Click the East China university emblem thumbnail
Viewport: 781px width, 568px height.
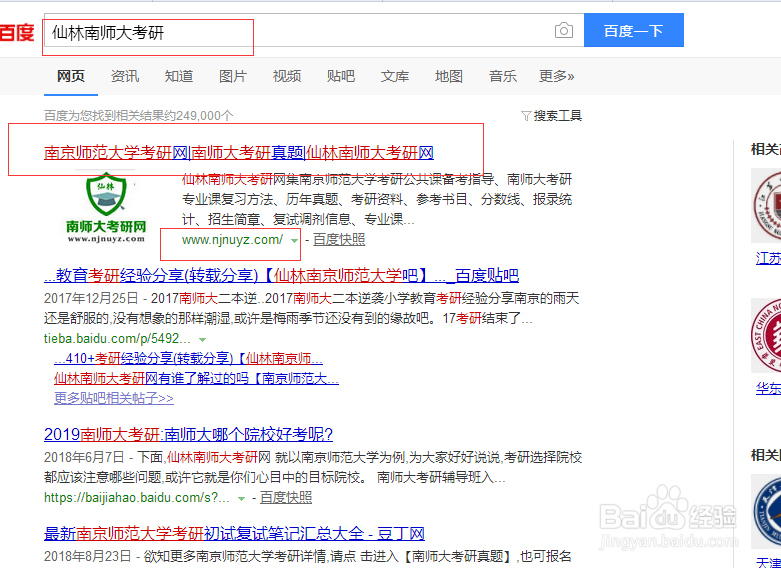[766, 335]
